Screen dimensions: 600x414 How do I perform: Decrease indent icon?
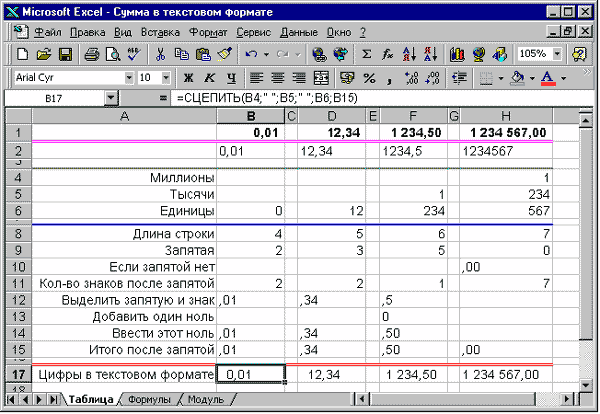[x=459, y=78]
